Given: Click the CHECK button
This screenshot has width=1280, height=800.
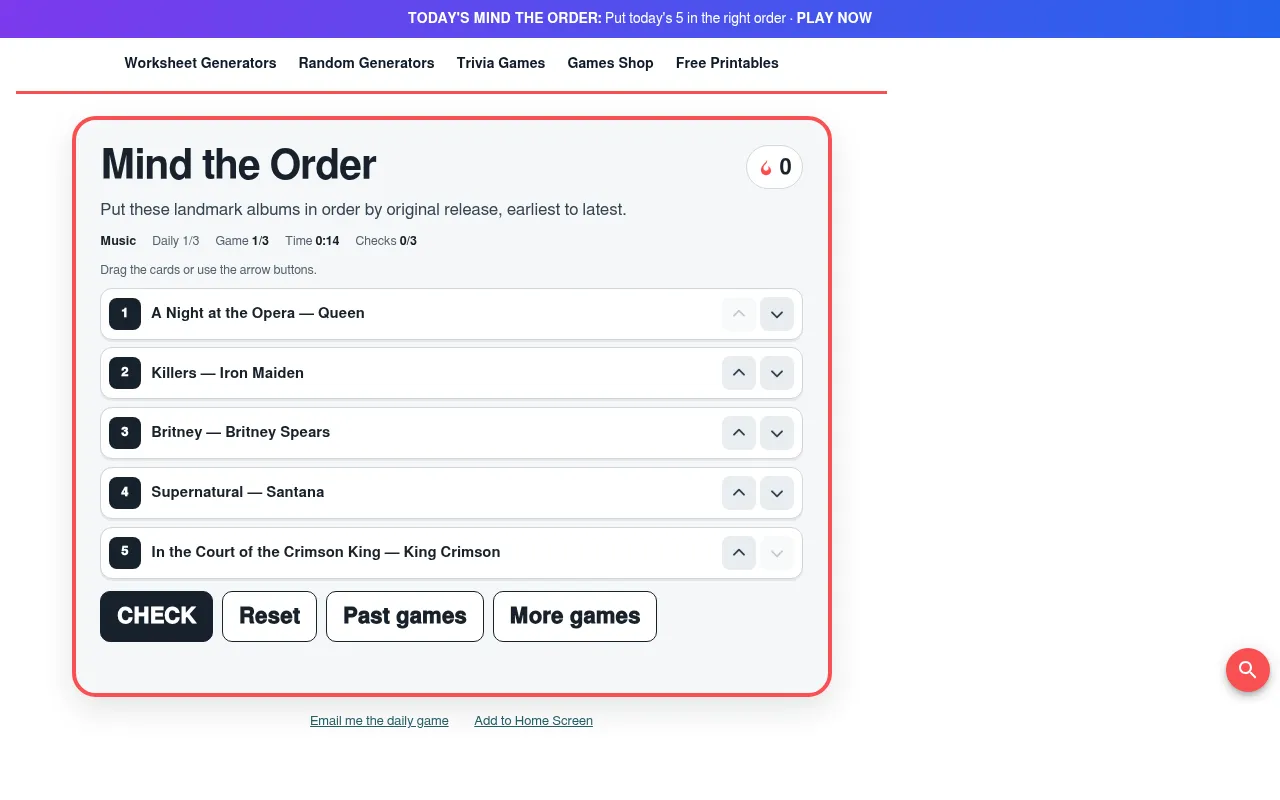Looking at the screenshot, I should pos(156,616).
